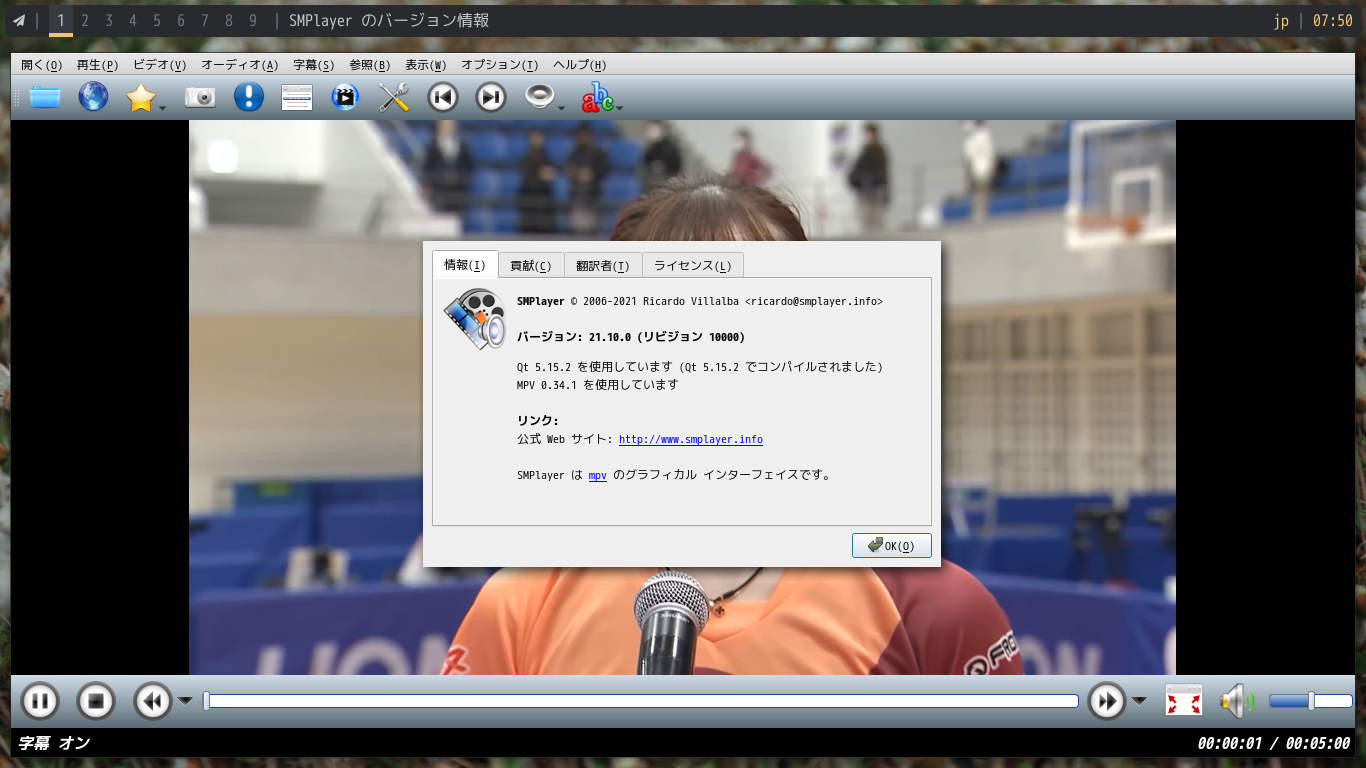Switch to workspace 9
The image size is (1366, 768).
coord(253,20)
